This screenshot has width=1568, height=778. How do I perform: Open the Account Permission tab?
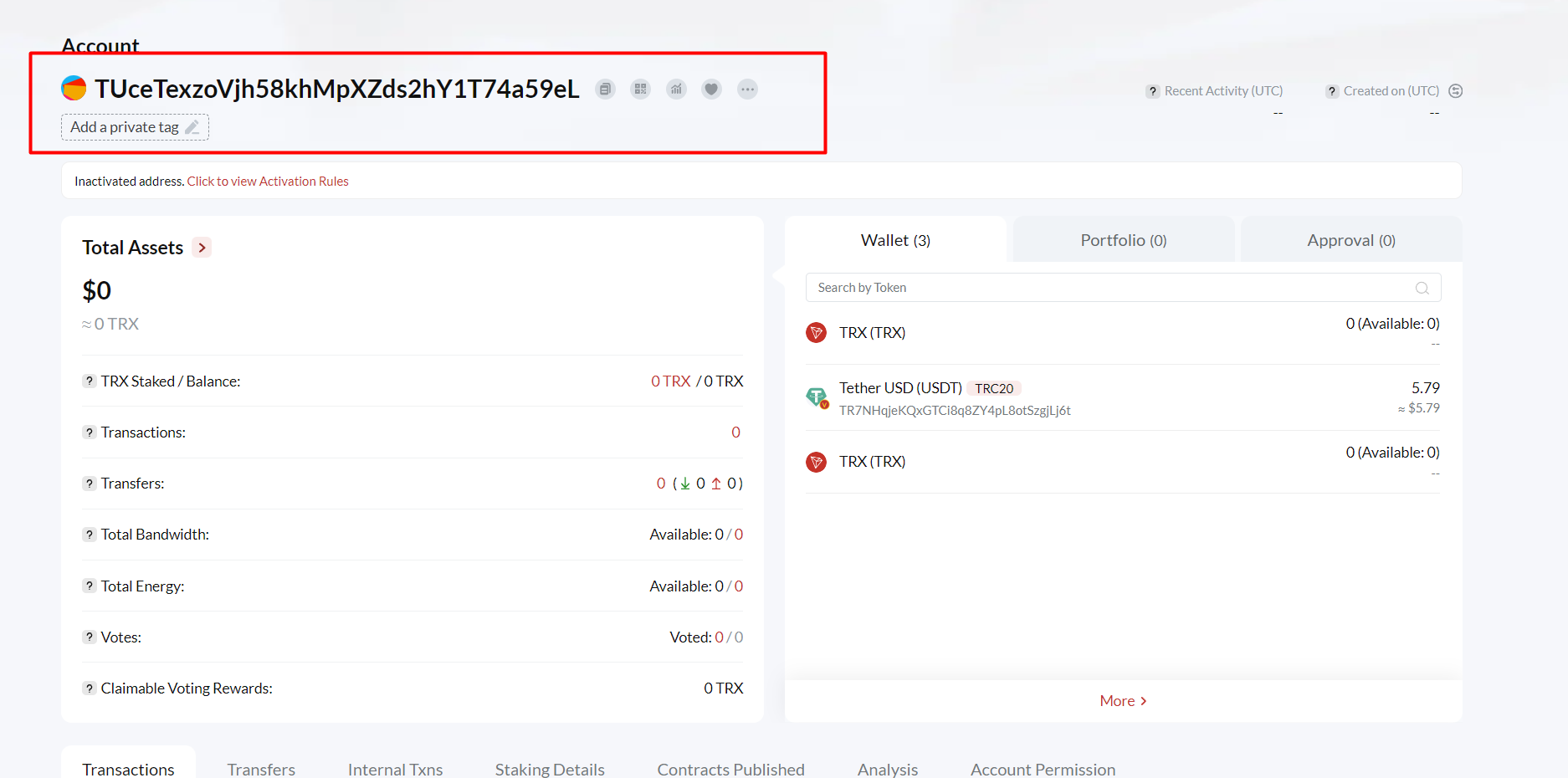(x=1043, y=769)
